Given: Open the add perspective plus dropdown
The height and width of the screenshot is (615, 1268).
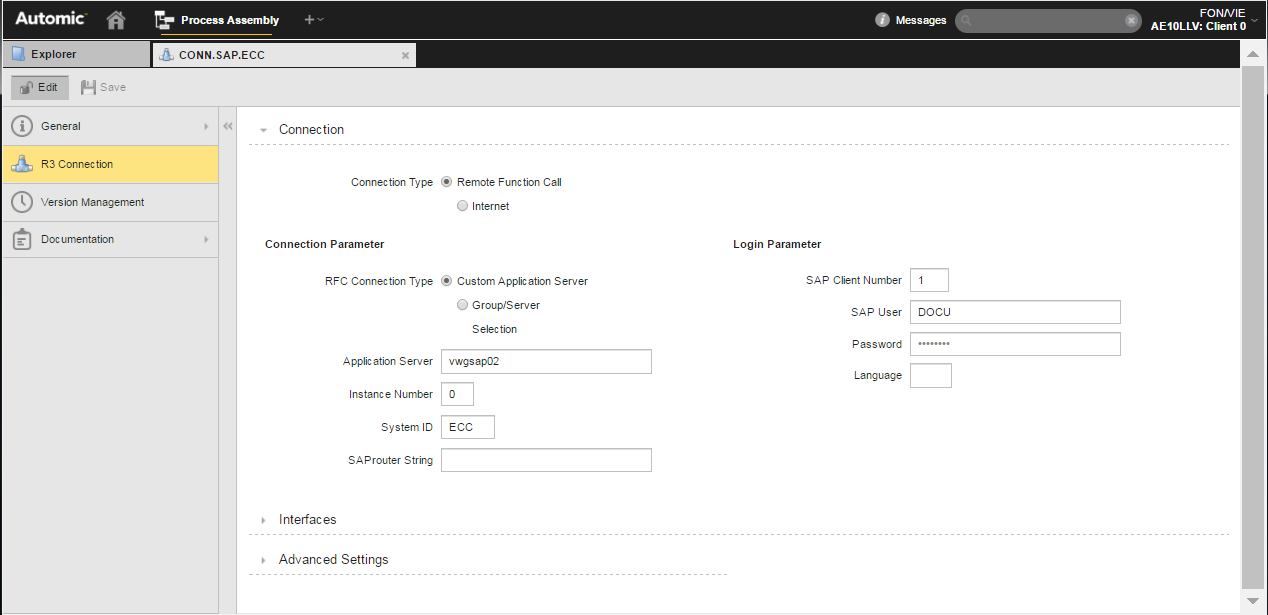Looking at the screenshot, I should point(313,20).
